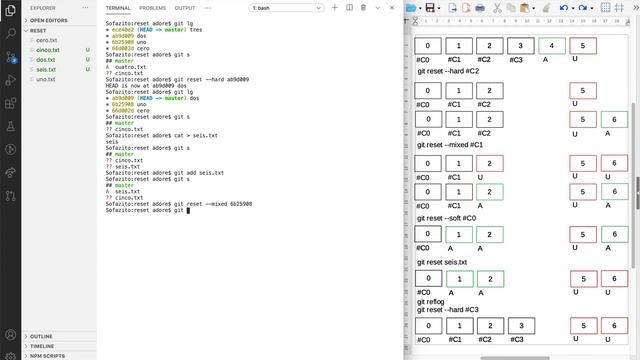This screenshot has height=360, width=640.
Task: Click the snap guides hash icon
Action: tap(619, 8)
